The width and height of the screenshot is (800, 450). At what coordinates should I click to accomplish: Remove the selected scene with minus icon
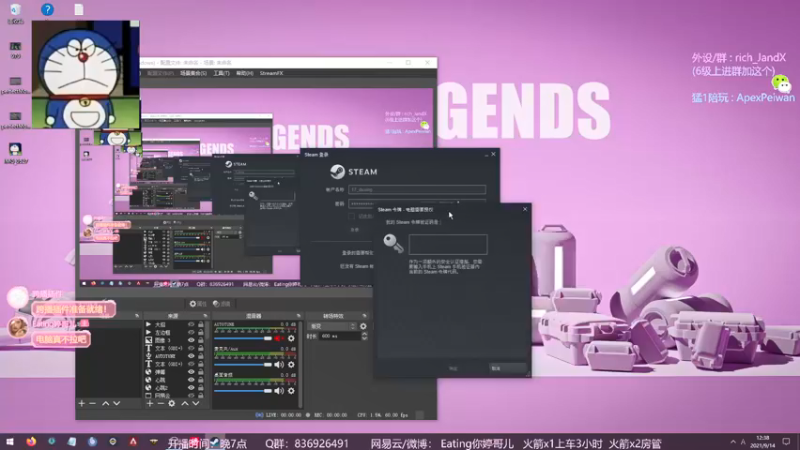coord(92,403)
